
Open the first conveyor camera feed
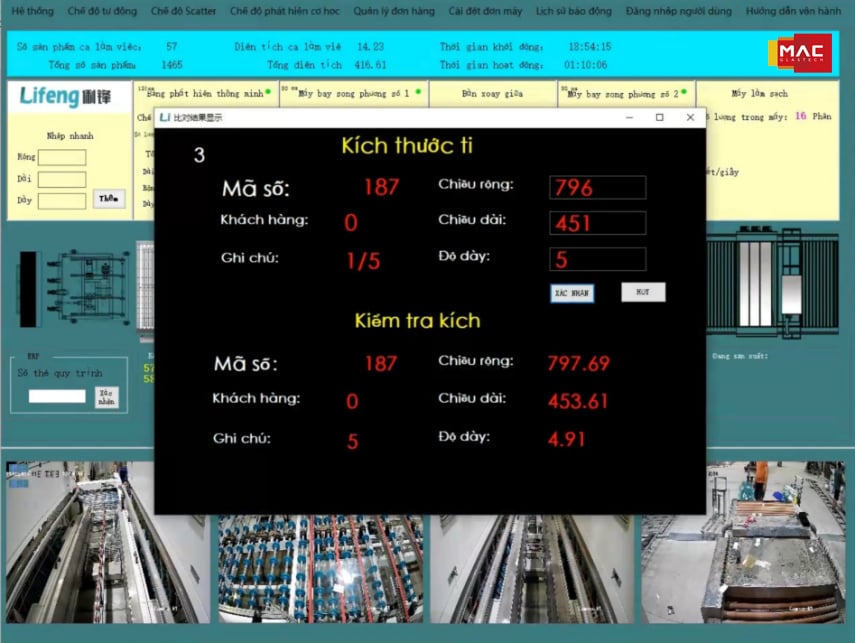[x=108, y=542]
